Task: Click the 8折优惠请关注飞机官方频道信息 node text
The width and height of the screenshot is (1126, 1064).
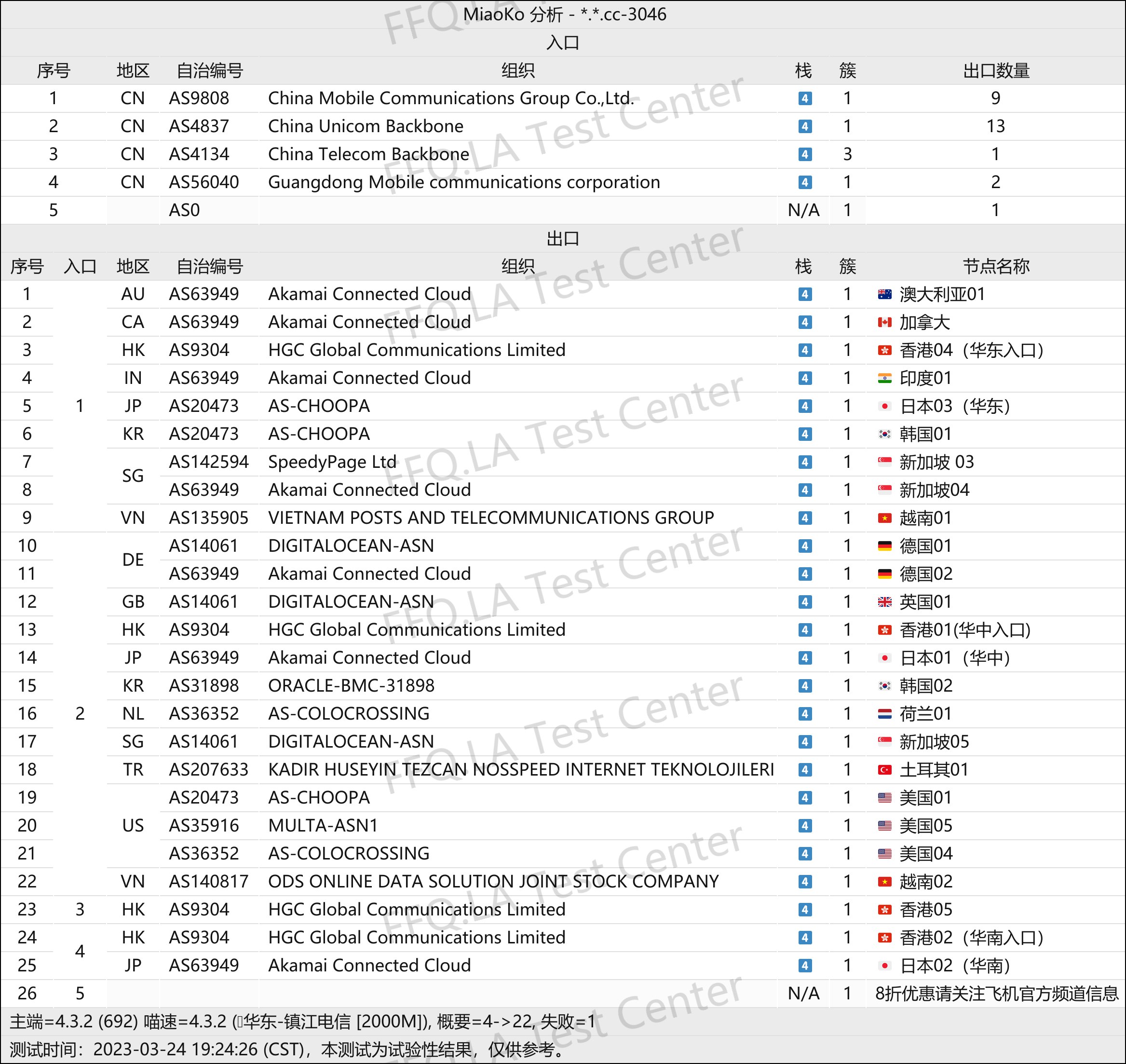Action: point(996,994)
